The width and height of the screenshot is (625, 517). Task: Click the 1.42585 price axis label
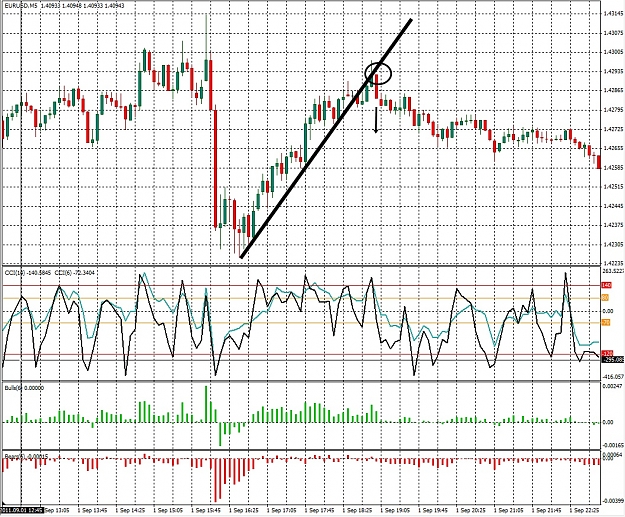click(x=613, y=167)
